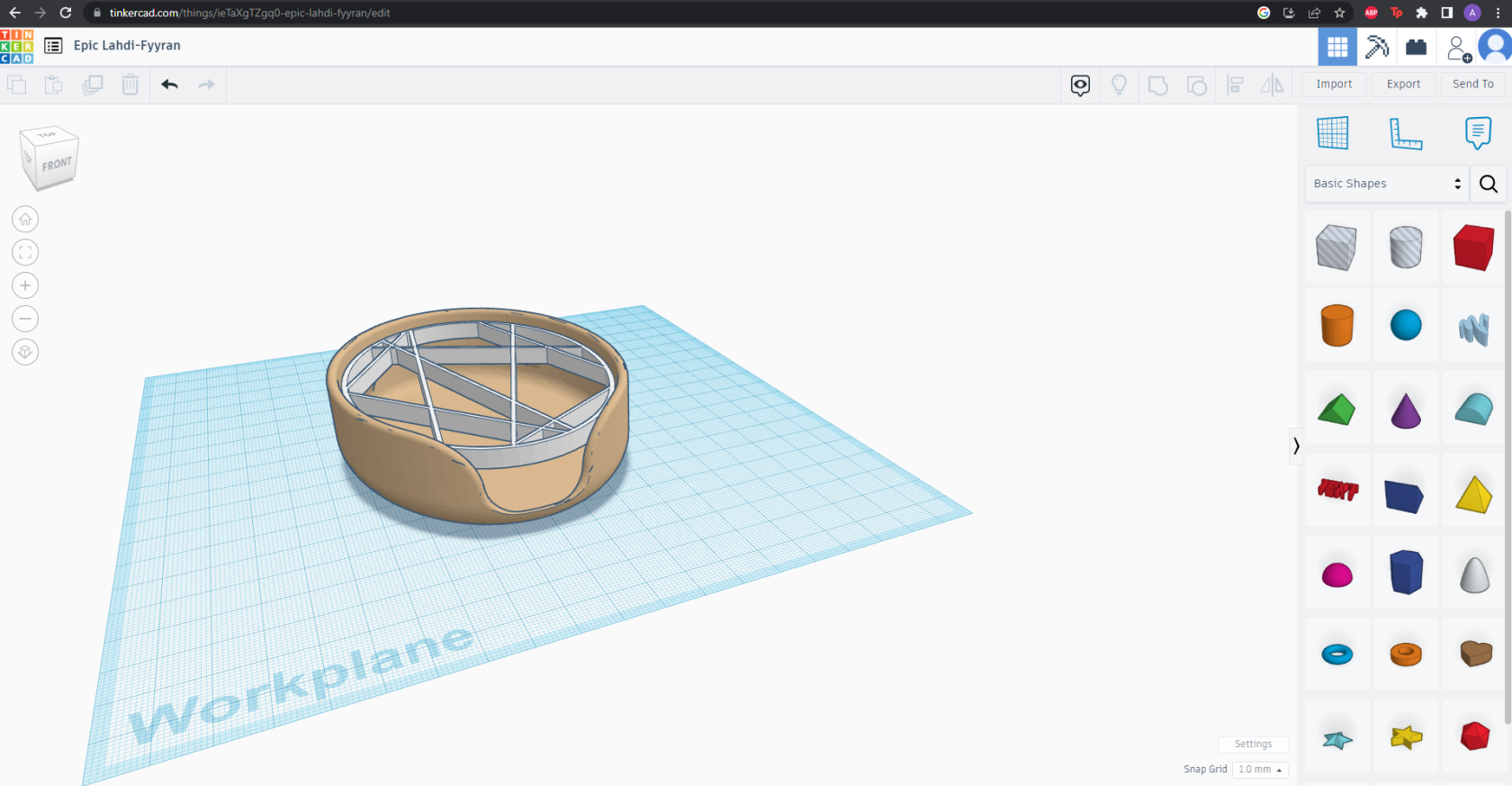This screenshot has width=1512, height=786.
Task: Pick the teal Star shape
Action: (1337, 740)
